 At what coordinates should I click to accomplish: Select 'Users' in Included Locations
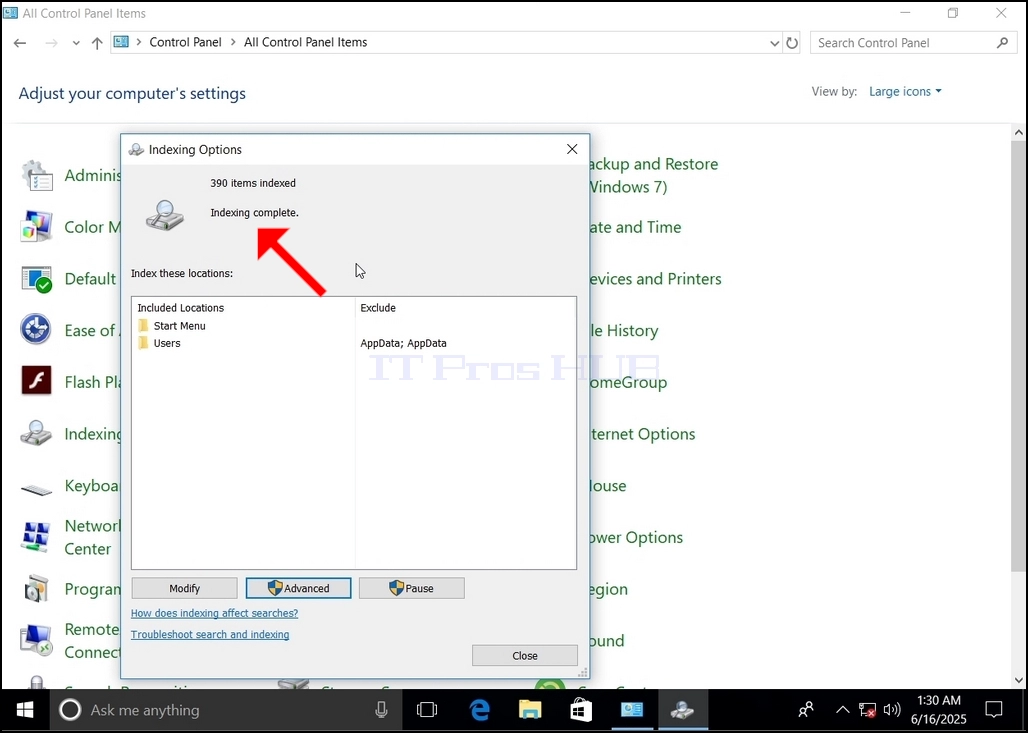click(x=167, y=343)
